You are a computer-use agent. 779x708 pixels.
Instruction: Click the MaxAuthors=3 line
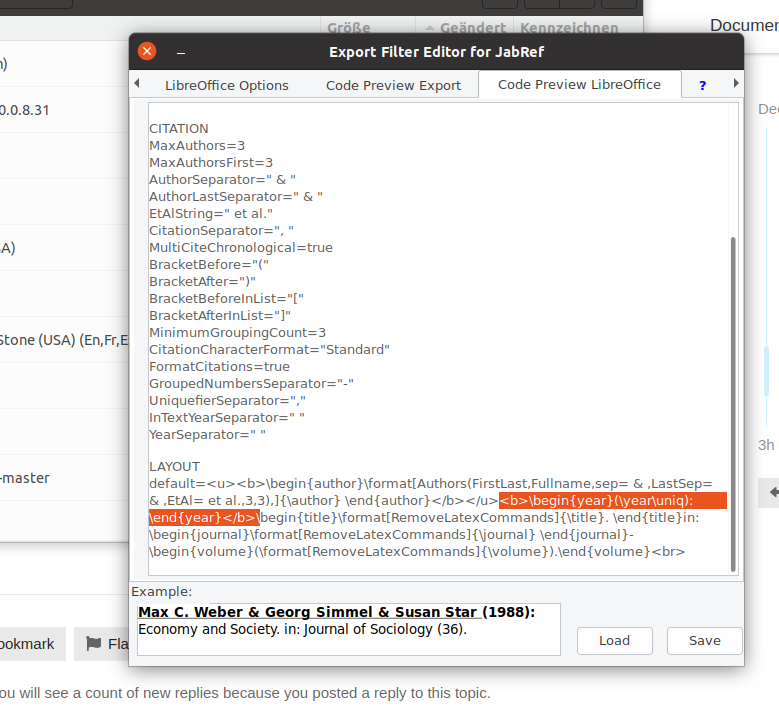tap(197, 146)
